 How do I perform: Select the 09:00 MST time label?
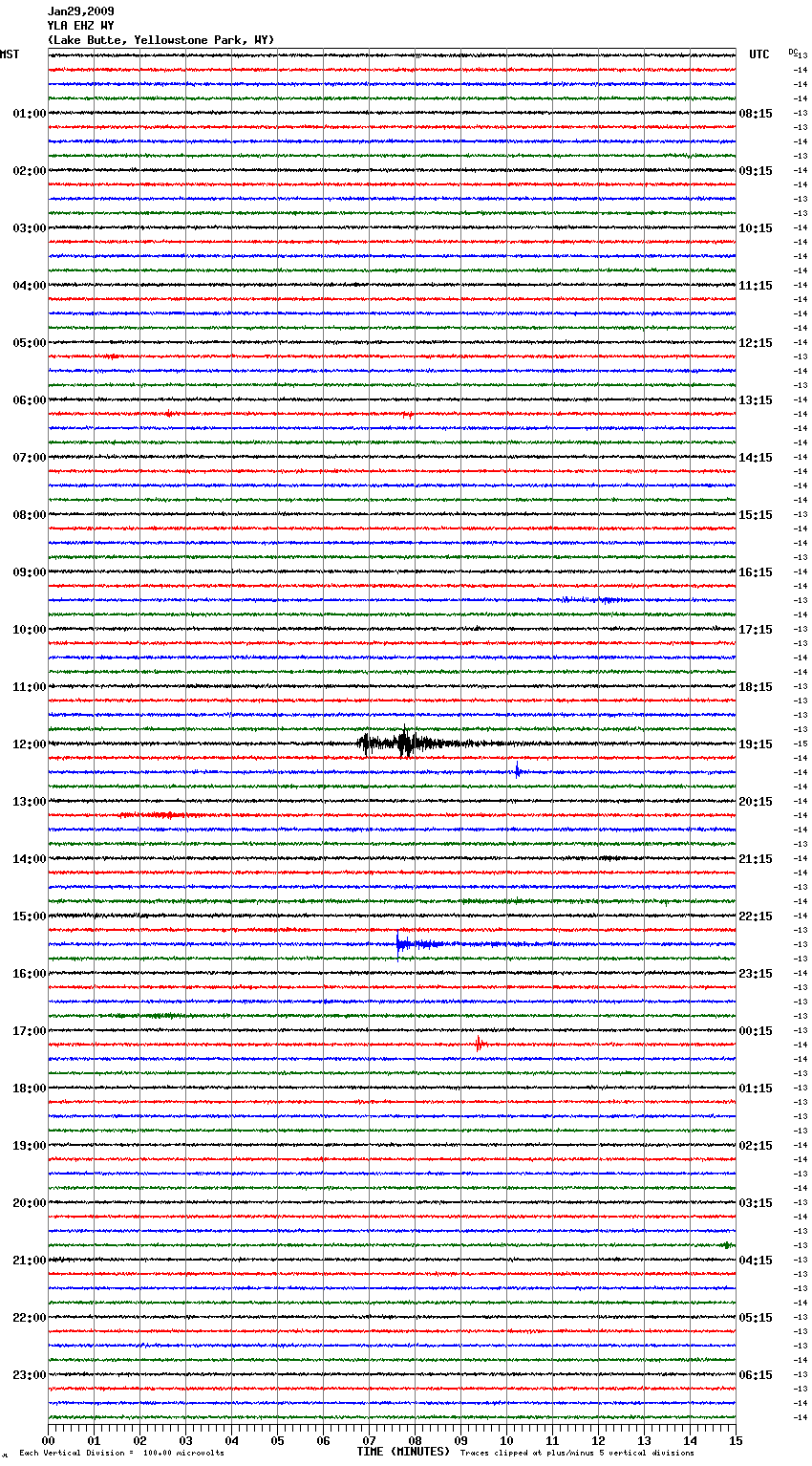click(x=29, y=572)
